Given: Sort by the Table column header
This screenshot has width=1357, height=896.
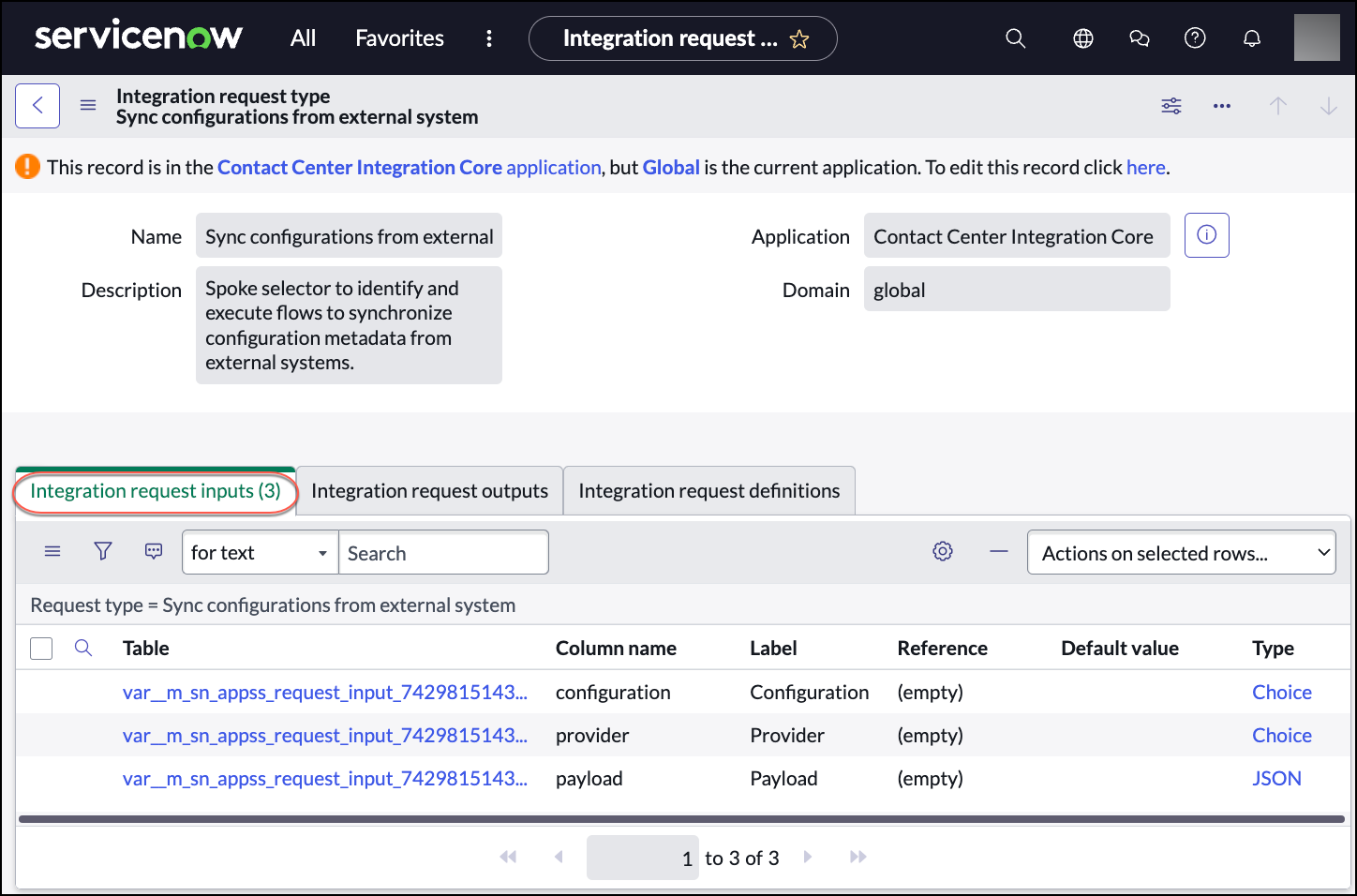Looking at the screenshot, I should pos(146,648).
